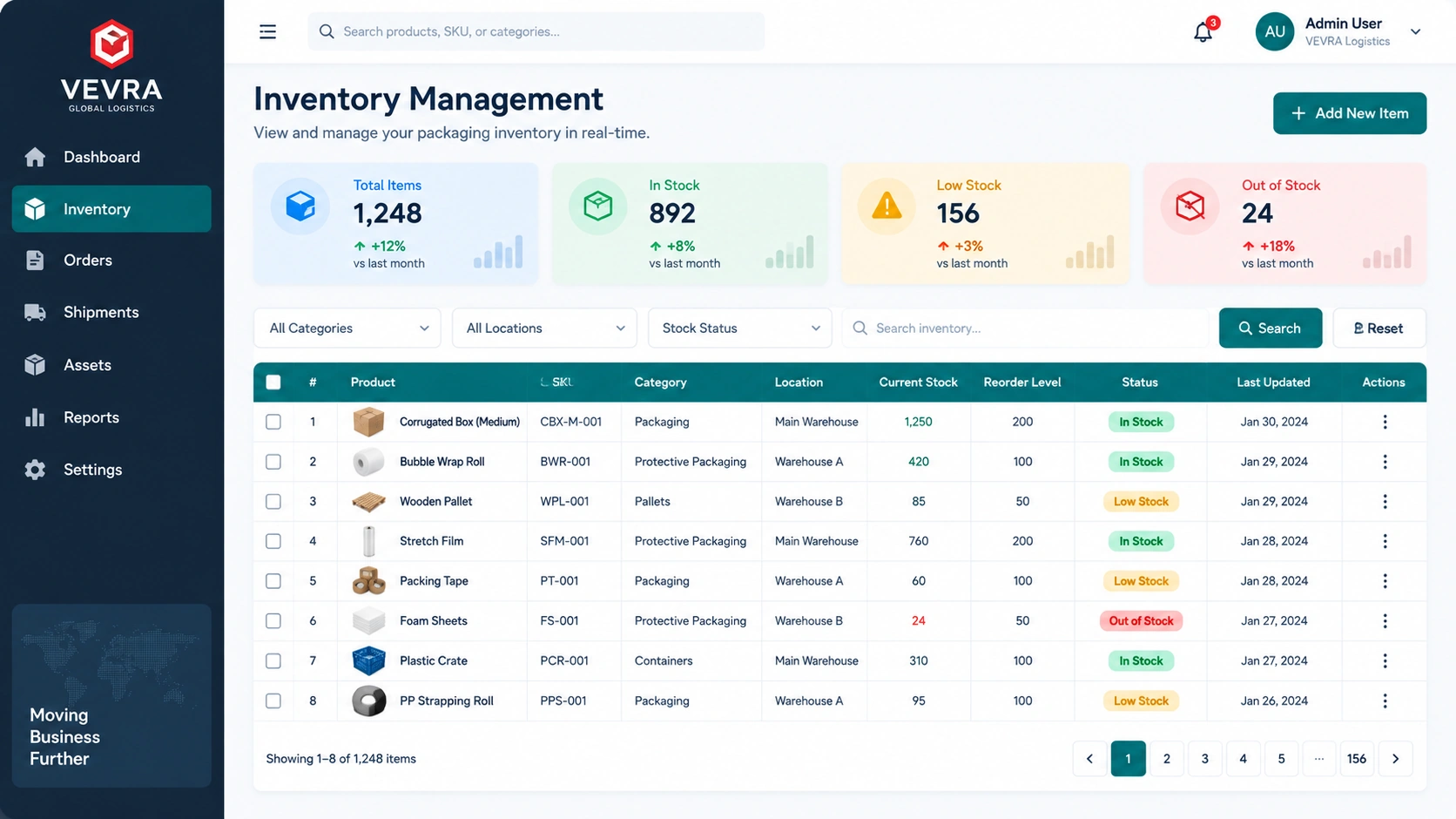Image resolution: width=1456 pixels, height=819 pixels.
Task: Go to previous page arrow
Action: (1089, 759)
